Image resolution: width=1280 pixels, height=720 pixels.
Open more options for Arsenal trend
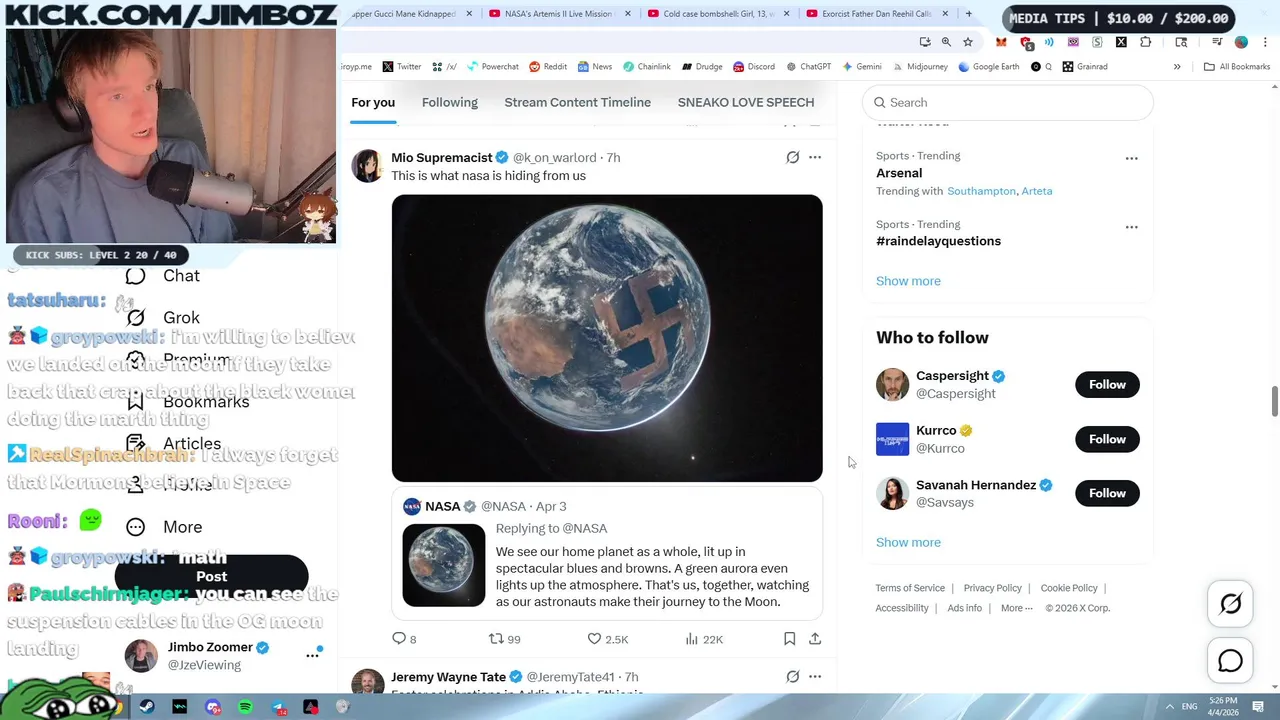point(1132,158)
